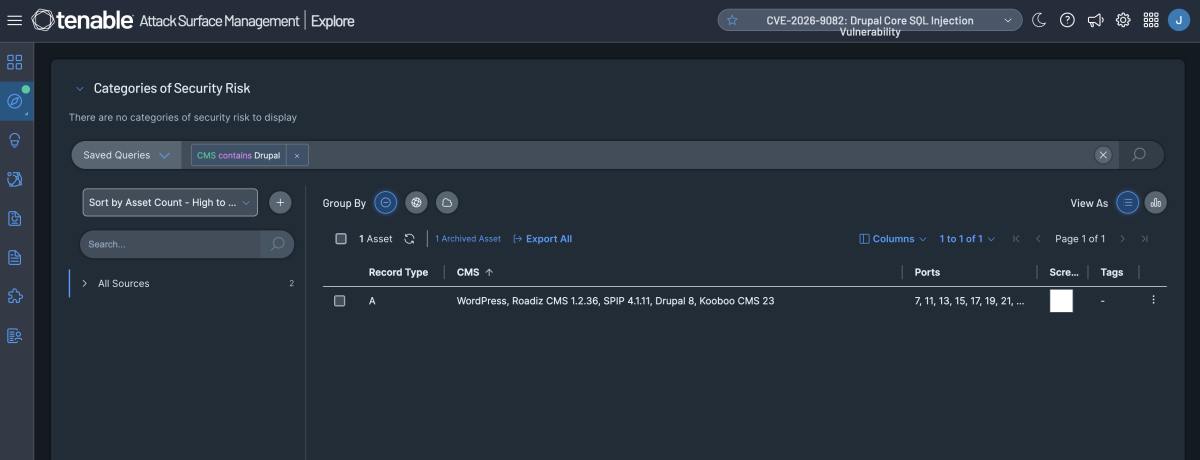This screenshot has width=1200, height=460.
Task: Open the white screenshot thumbnail for record A
Action: tap(1061, 301)
